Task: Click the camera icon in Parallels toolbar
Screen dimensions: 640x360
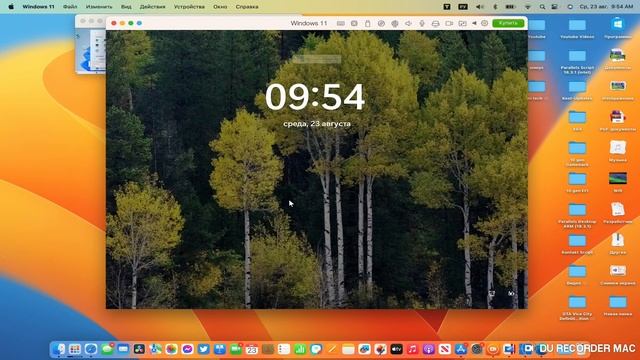Action: point(449,23)
